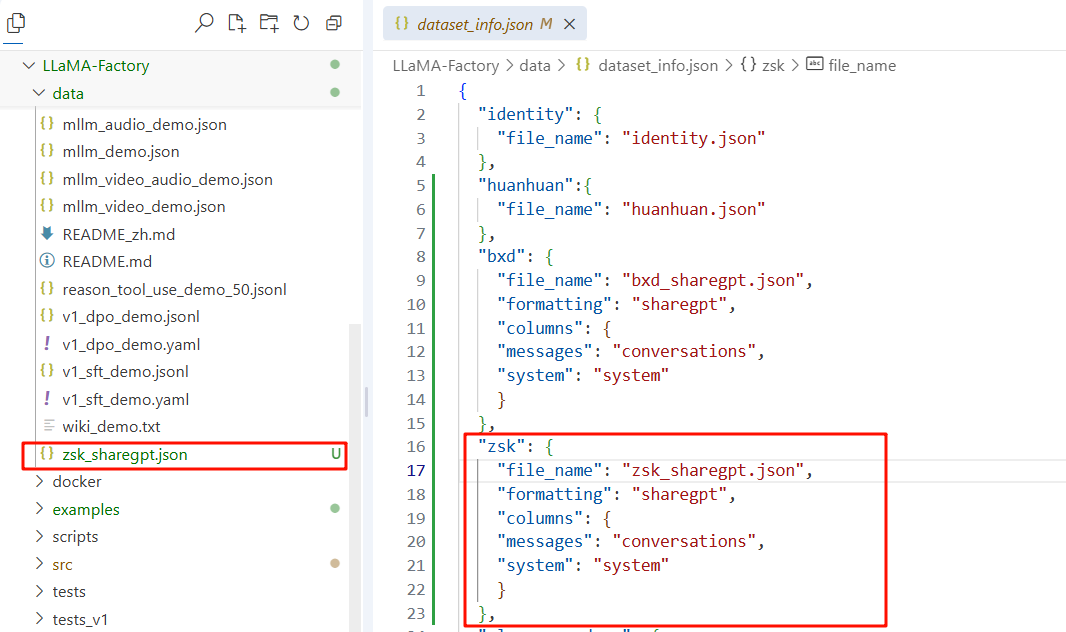
Task: Refresh the file explorer
Action: [x=301, y=23]
